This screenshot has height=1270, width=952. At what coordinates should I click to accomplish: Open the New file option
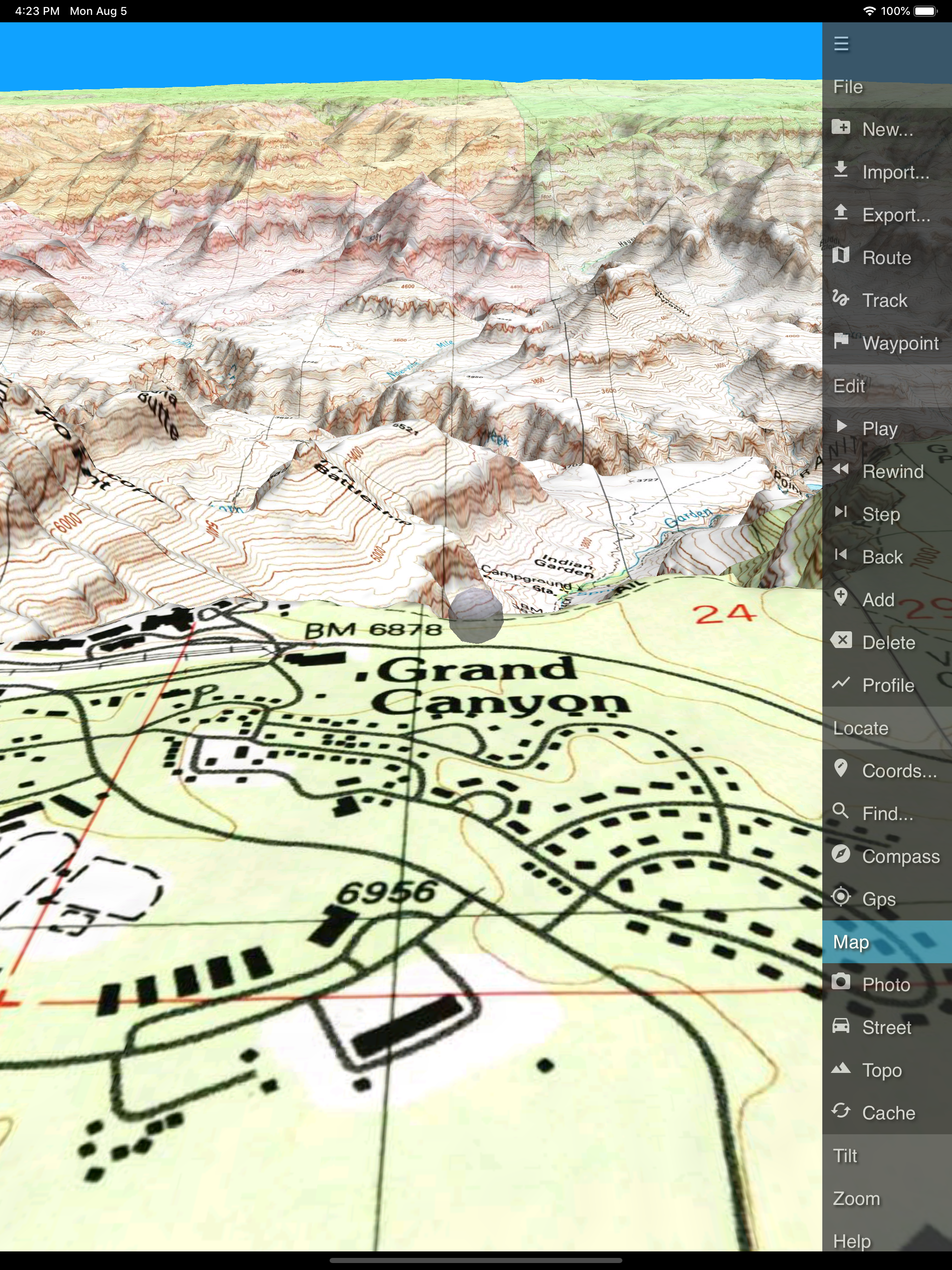(x=886, y=129)
